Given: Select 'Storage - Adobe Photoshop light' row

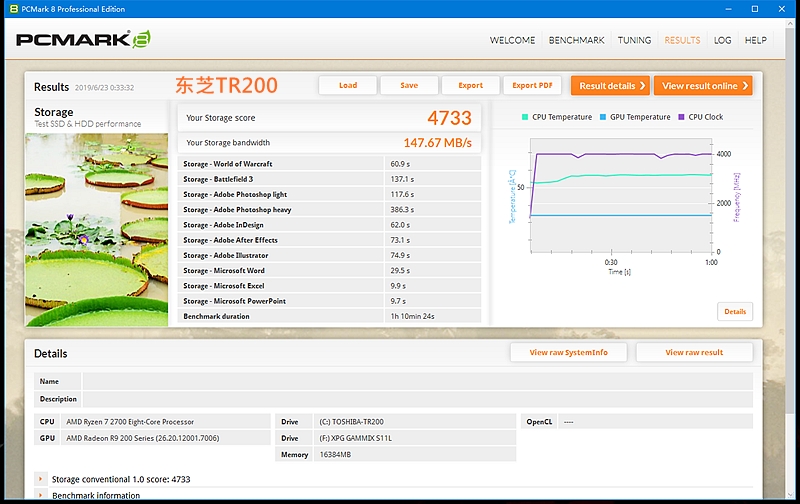Looking at the screenshot, I should 329,194.
